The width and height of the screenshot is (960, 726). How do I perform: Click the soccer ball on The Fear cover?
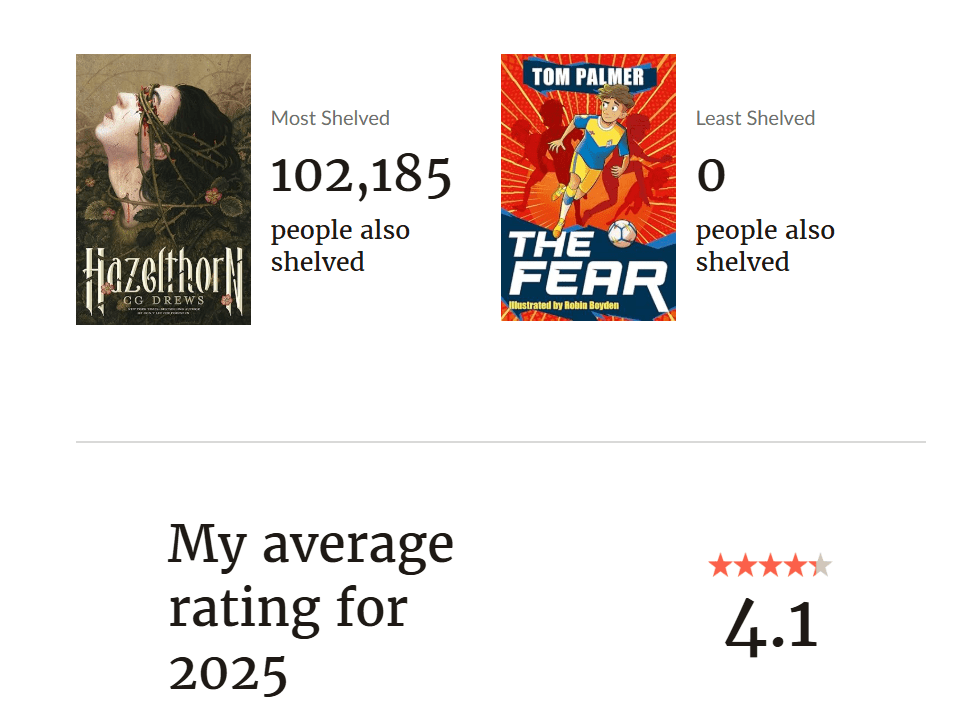tap(622, 233)
